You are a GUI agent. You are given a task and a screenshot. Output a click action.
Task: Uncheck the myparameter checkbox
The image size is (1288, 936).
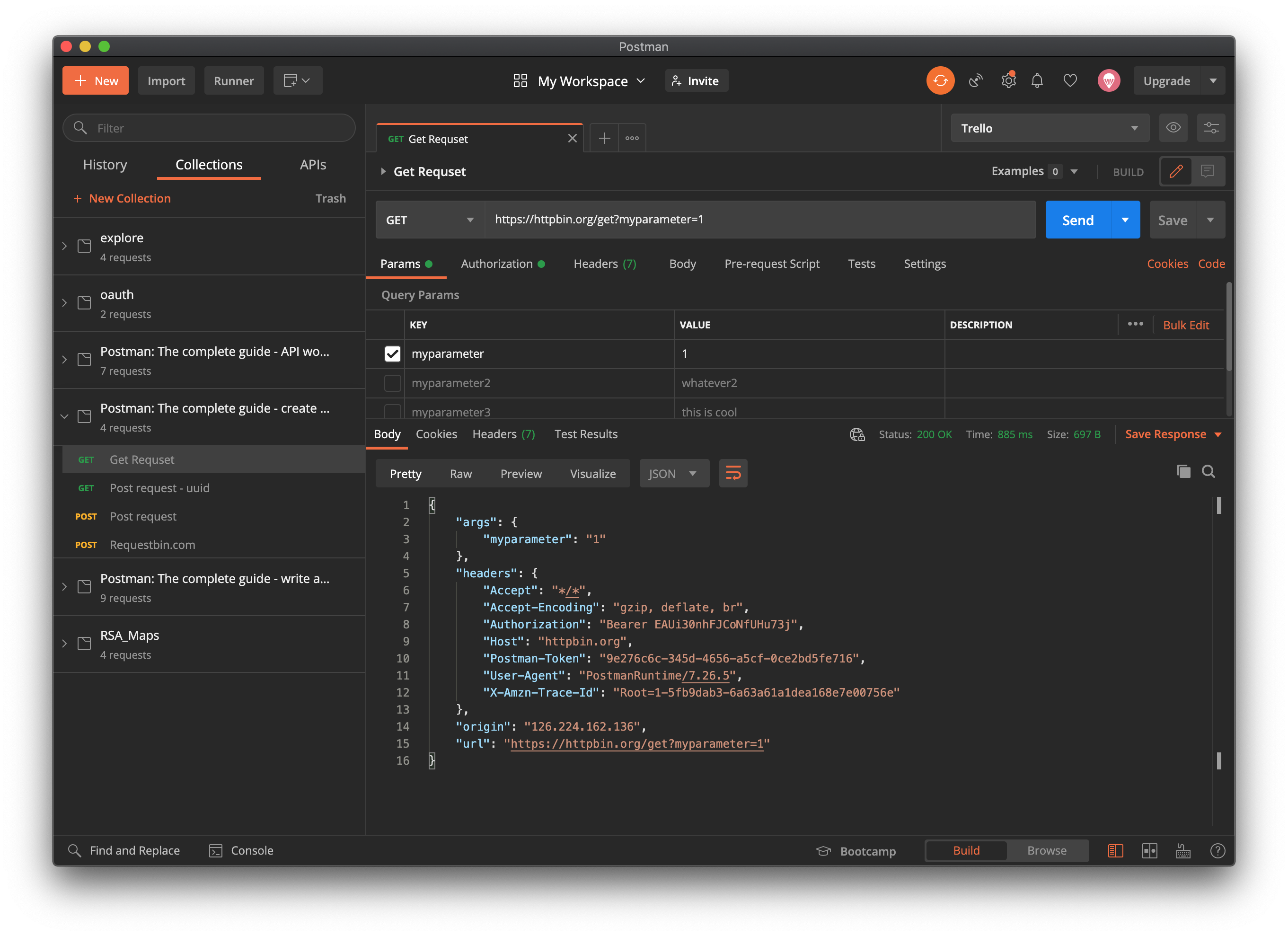pos(392,354)
